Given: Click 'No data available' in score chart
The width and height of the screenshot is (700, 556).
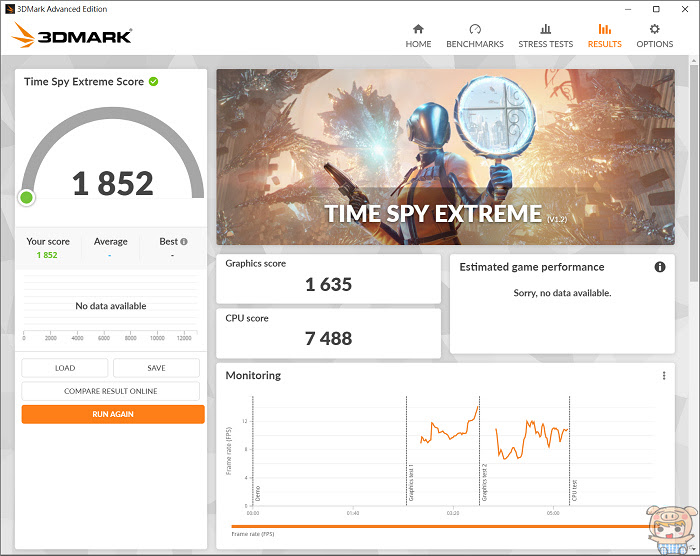Looking at the screenshot, I should click(111, 306).
